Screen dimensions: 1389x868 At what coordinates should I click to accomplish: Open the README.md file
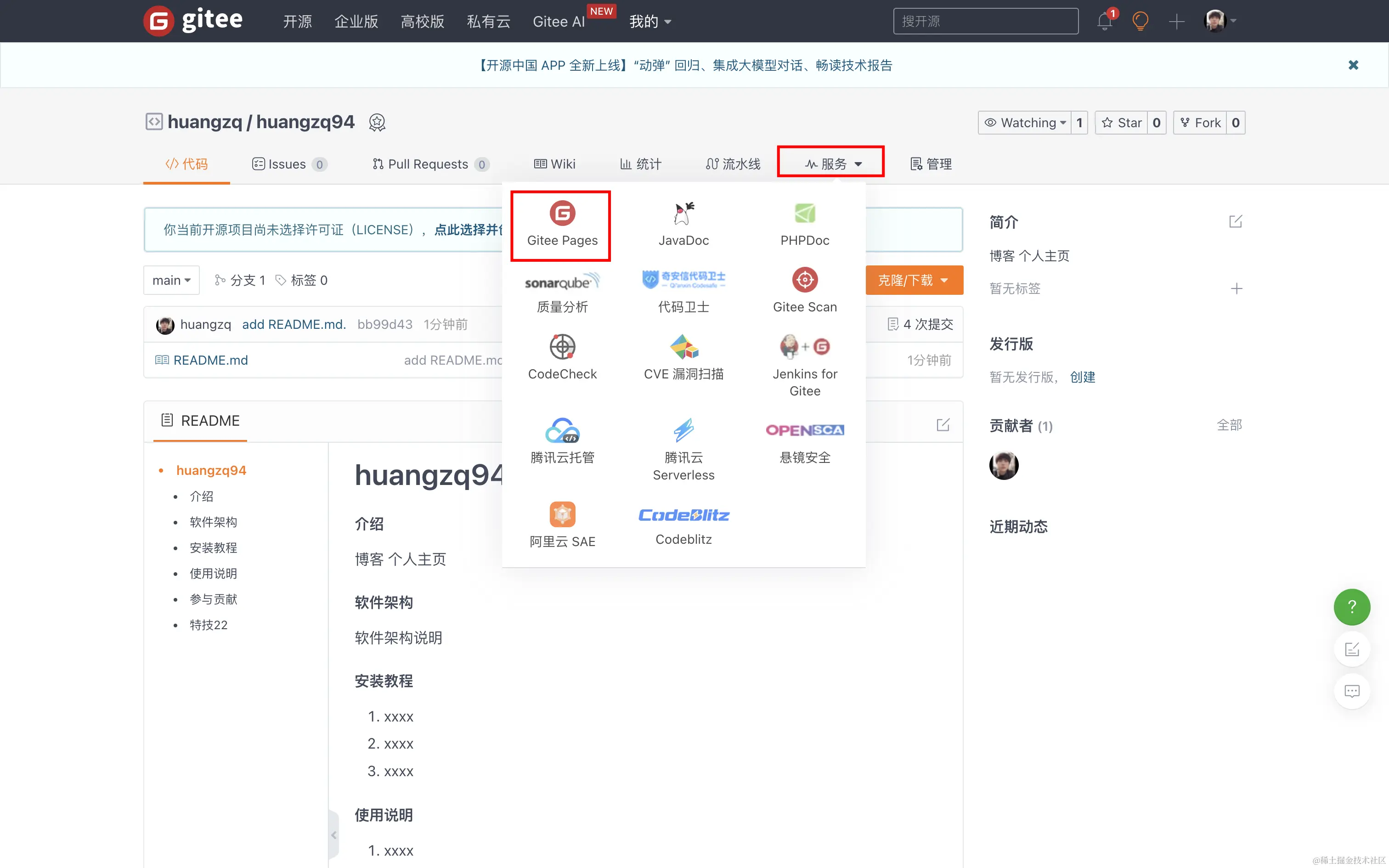[x=211, y=360]
